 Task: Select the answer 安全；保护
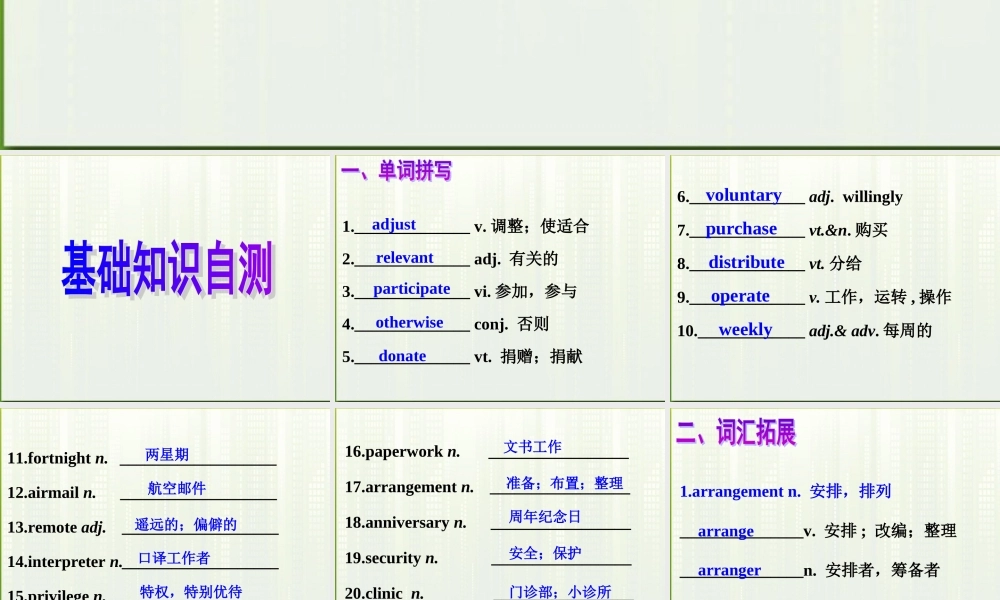(x=545, y=553)
